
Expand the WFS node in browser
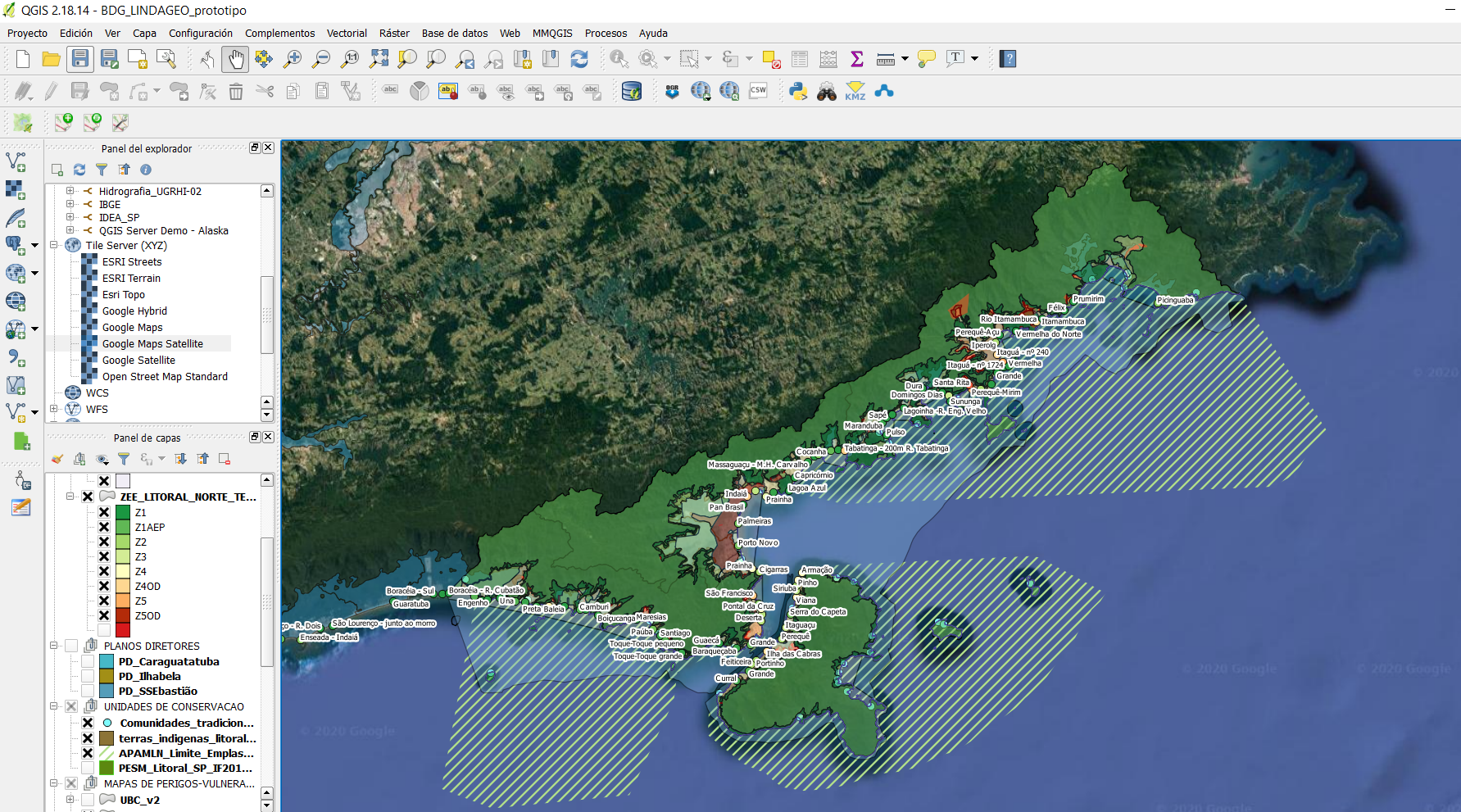click(54, 409)
